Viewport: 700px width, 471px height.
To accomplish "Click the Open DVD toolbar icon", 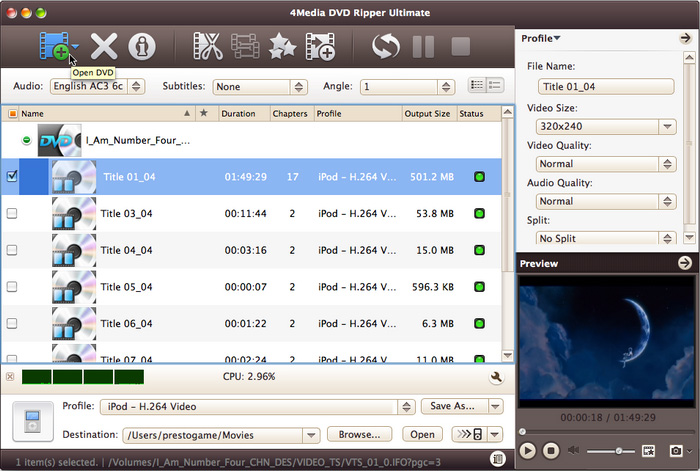I will [54, 46].
